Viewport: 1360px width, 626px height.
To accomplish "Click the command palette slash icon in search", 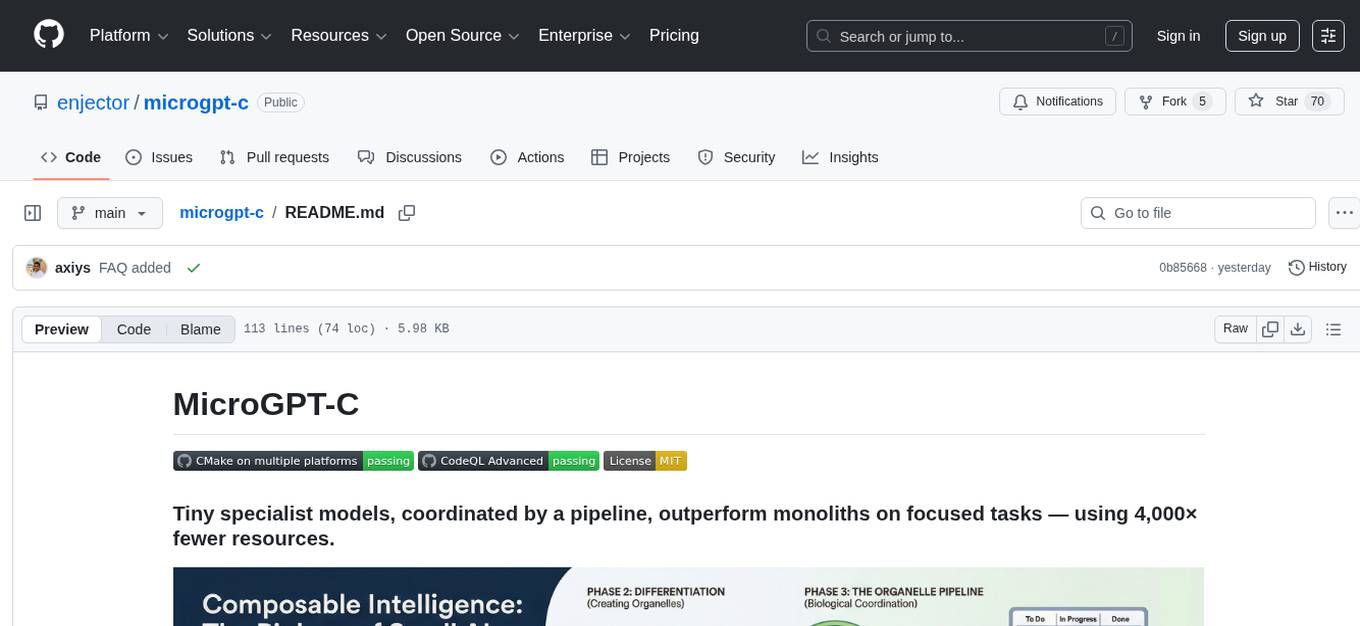I will click(1114, 35).
